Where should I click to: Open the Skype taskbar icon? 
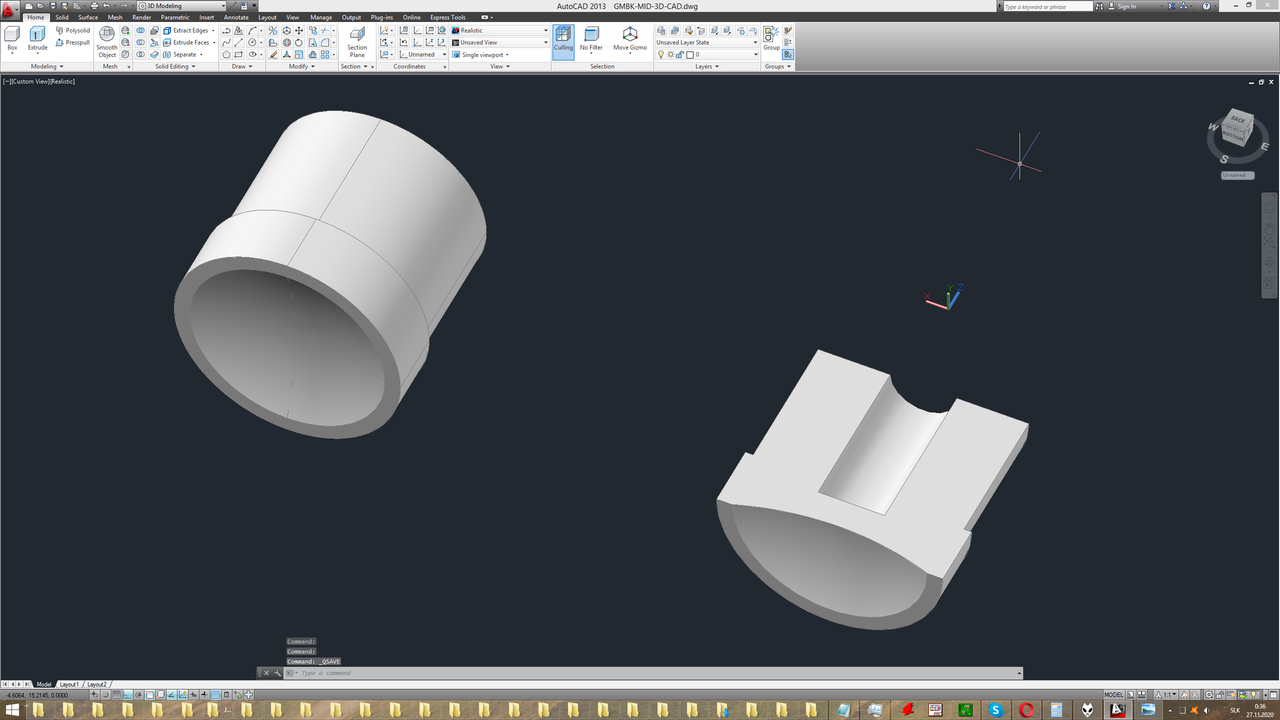(996, 710)
